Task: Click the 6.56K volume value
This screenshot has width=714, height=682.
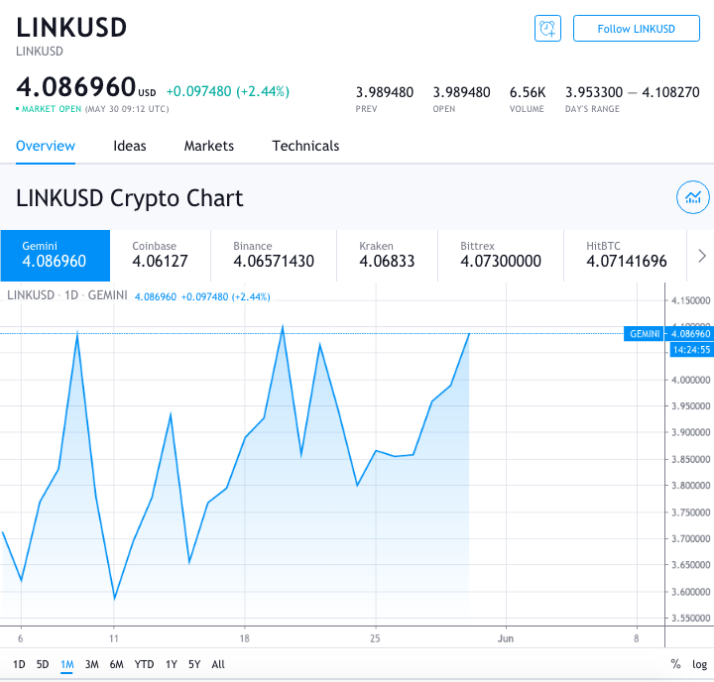Action: point(527,92)
